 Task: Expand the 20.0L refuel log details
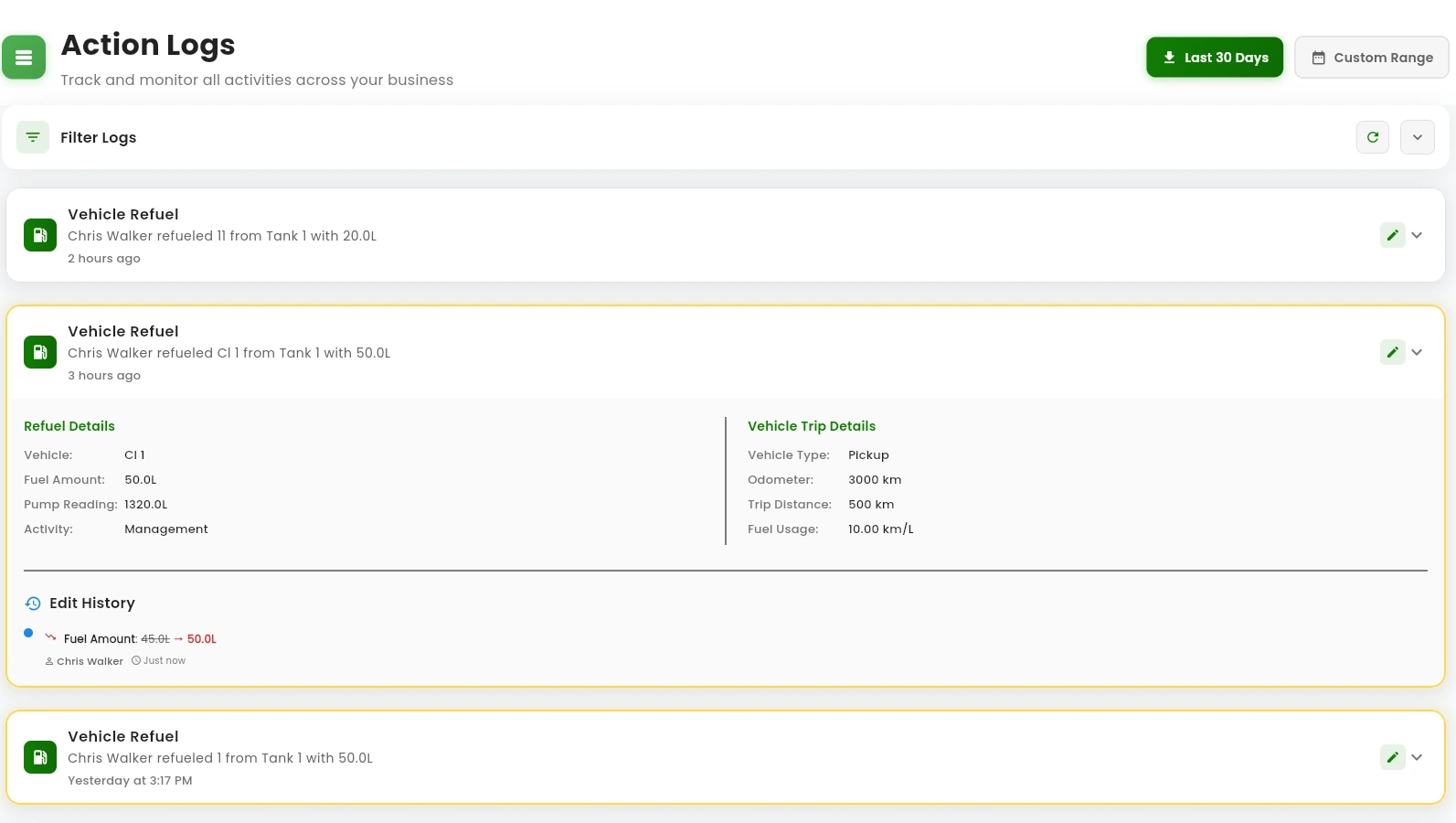tap(1417, 235)
